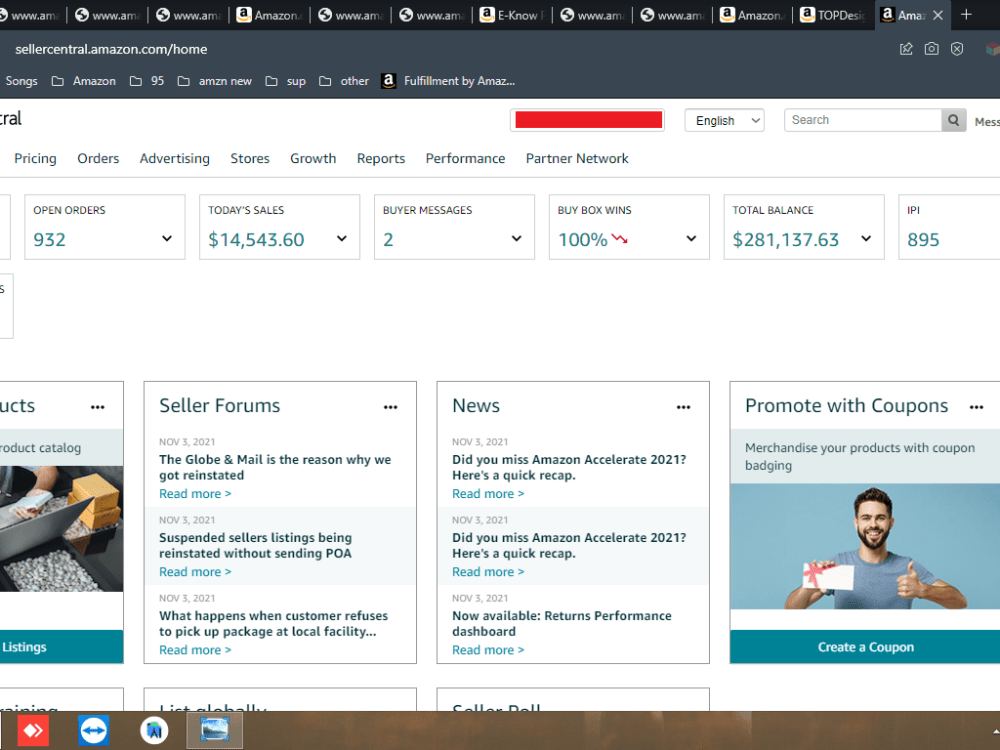Open the Orders menu
Viewport: 1000px width, 750px height.
tap(98, 158)
